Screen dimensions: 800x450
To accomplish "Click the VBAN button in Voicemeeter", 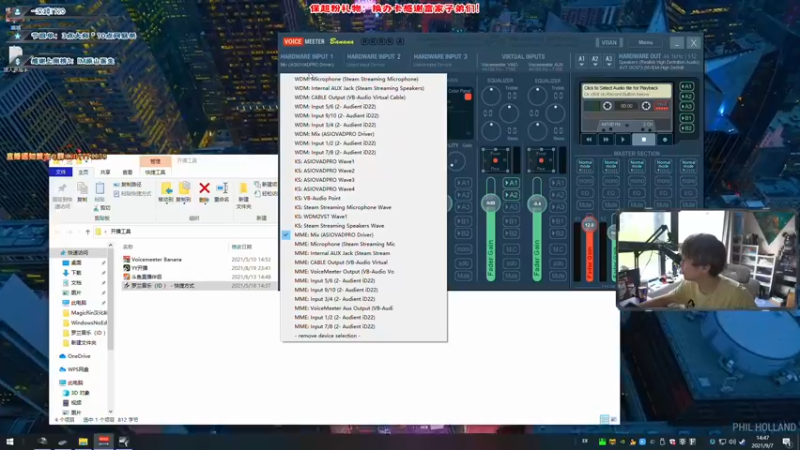I will [609, 42].
